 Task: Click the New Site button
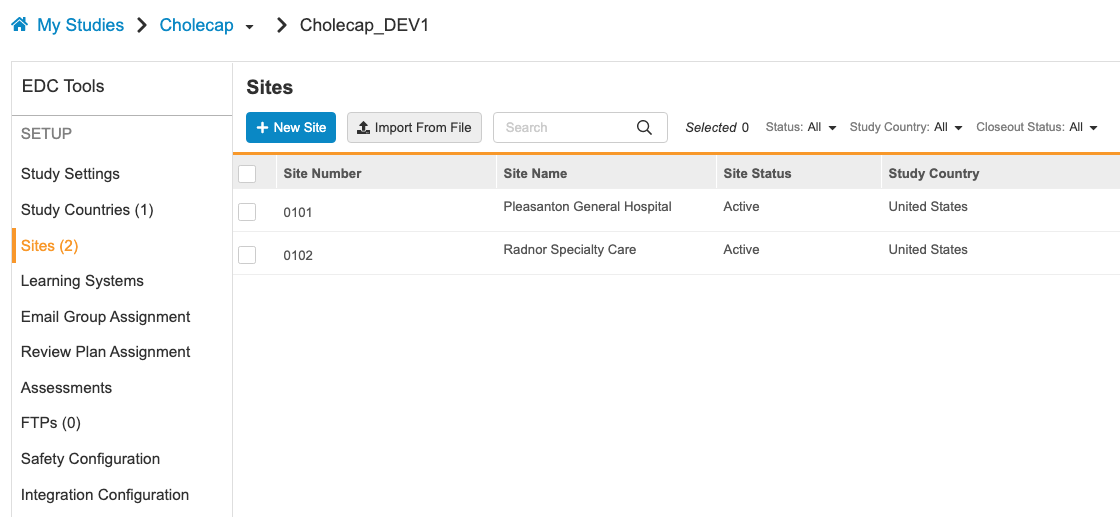pyautogui.click(x=291, y=127)
